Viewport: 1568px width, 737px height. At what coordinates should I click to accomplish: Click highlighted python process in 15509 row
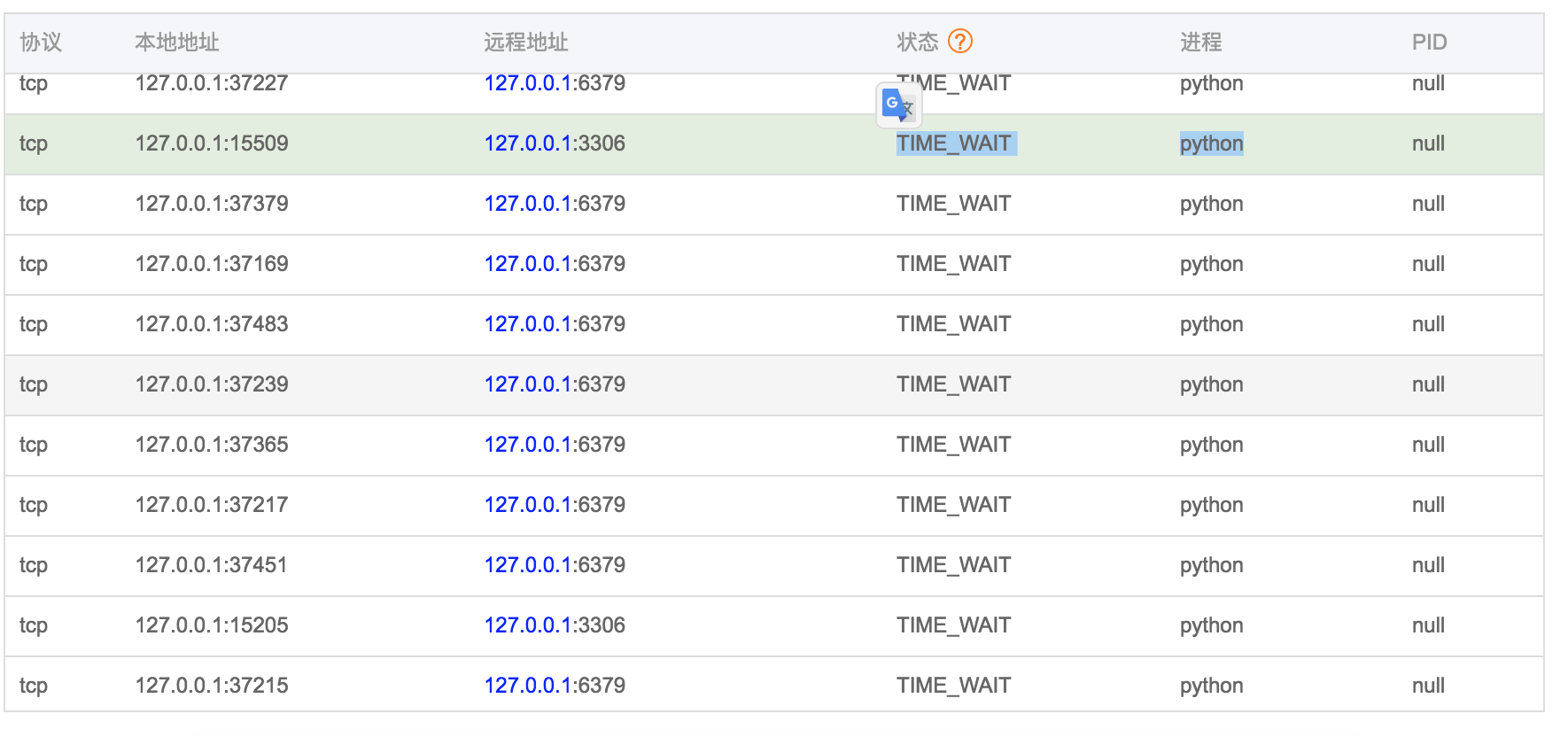tap(1211, 144)
